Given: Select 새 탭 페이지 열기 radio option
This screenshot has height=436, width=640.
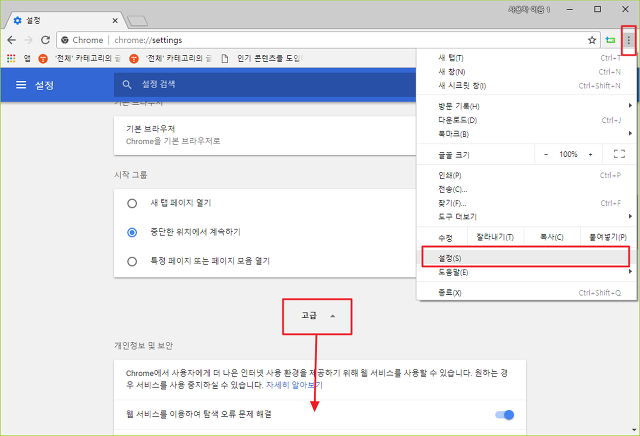Looking at the screenshot, I should [132, 203].
